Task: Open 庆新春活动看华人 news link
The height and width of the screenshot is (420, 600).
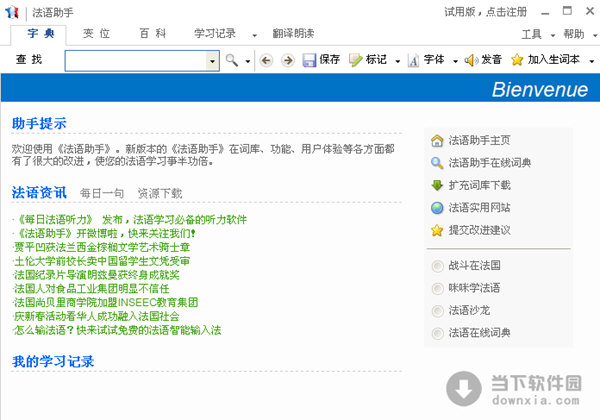Action: pos(96,316)
